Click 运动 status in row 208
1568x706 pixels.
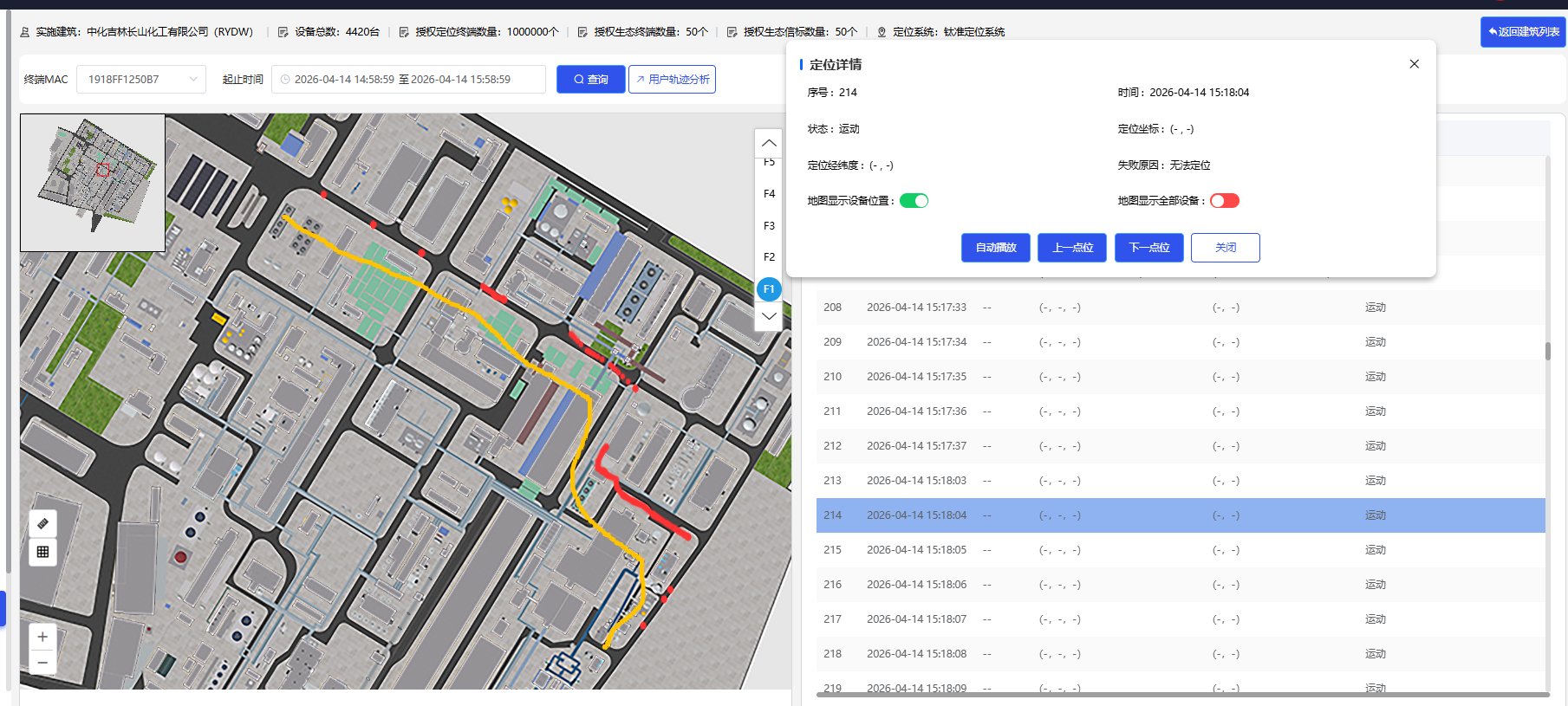pos(1376,308)
